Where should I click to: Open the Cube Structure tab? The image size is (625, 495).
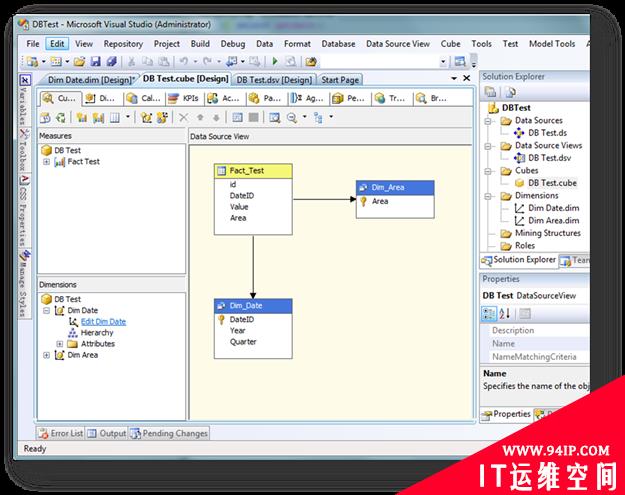point(60,98)
